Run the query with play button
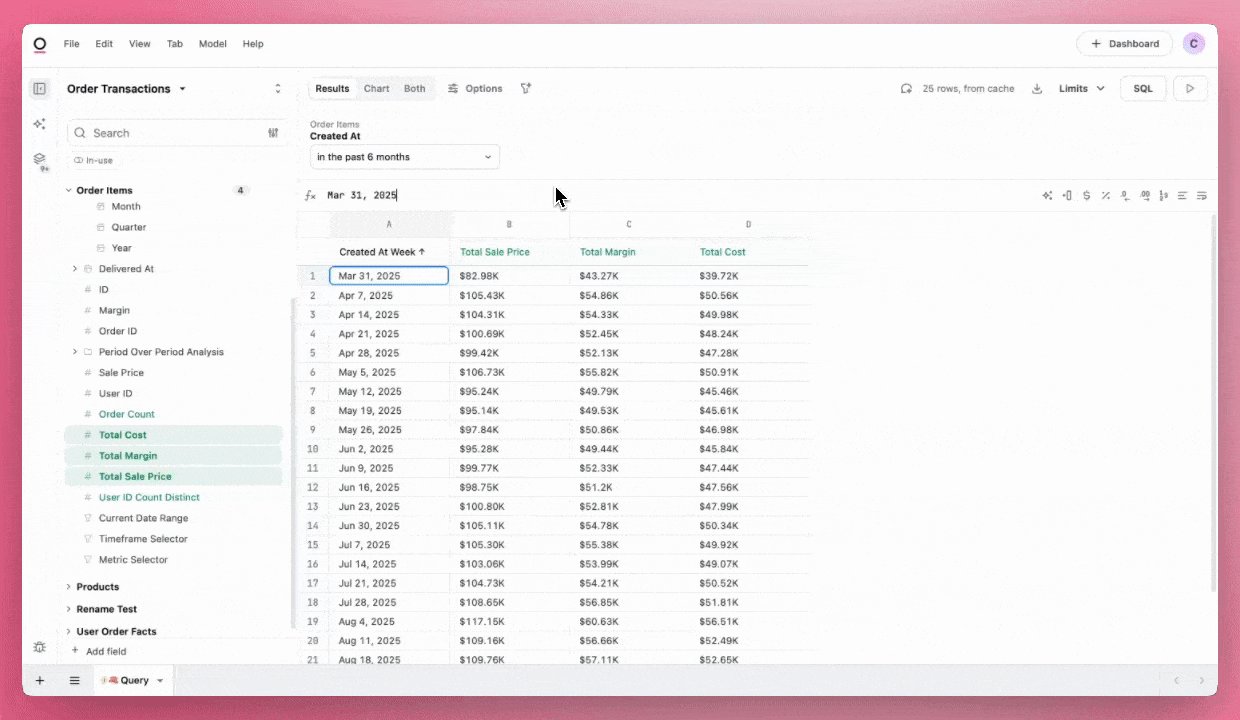Image resolution: width=1240 pixels, height=720 pixels. coord(1190,89)
